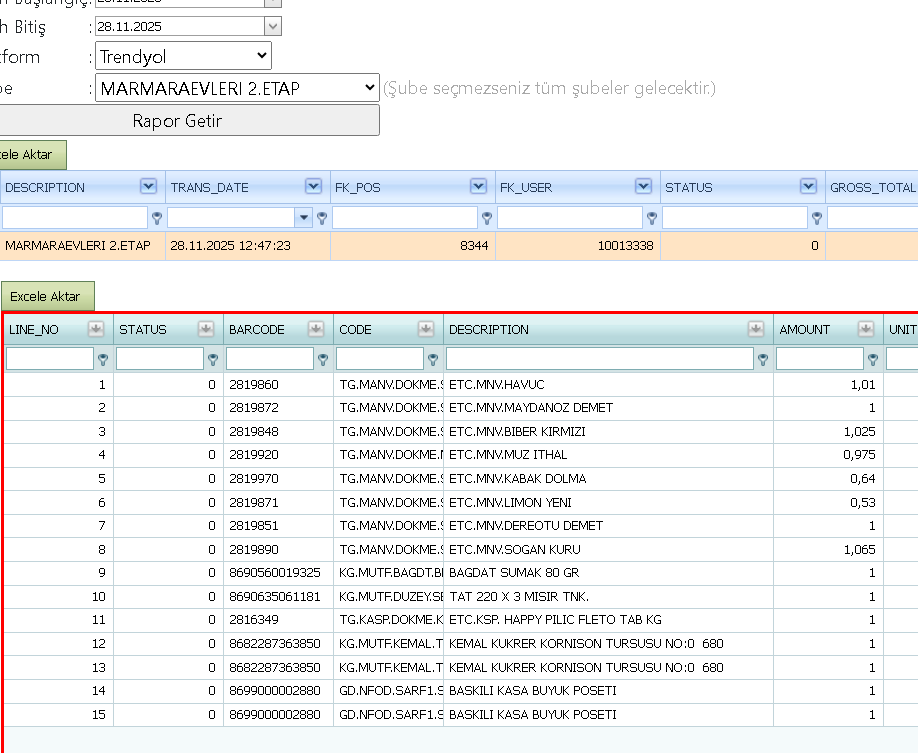Viewport: 918px width, 753px height.
Task: Open BARCODE column header menu arrow
Action: coord(316,329)
